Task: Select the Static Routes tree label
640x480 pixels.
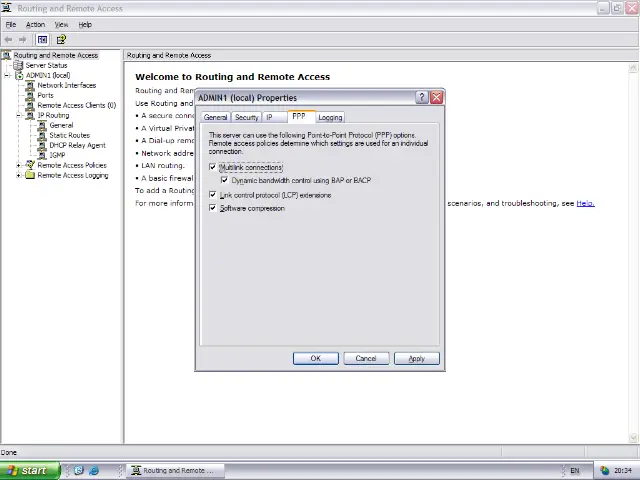Action: click(x=69, y=136)
